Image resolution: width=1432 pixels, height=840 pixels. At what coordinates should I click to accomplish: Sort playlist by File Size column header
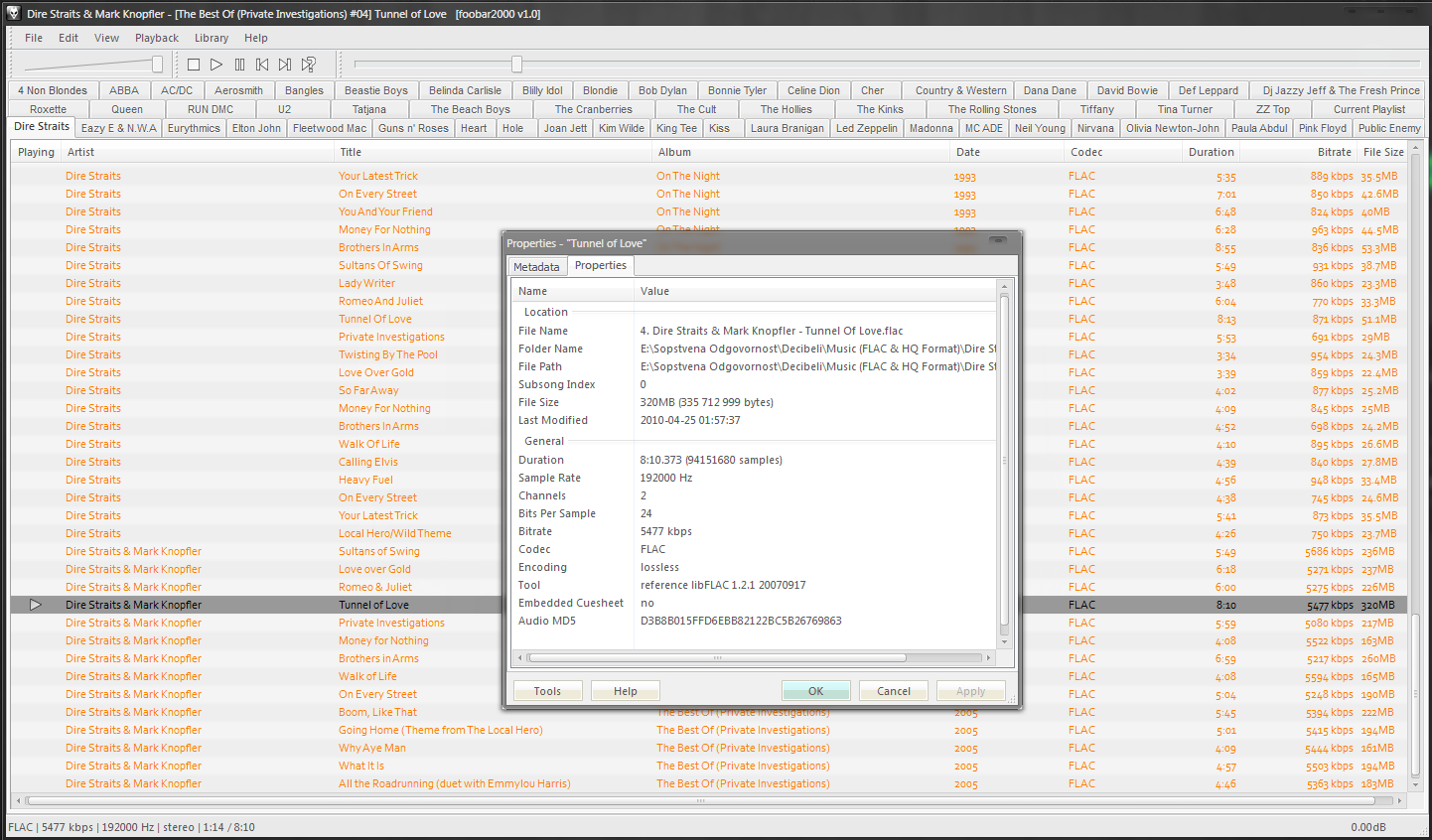(1383, 152)
